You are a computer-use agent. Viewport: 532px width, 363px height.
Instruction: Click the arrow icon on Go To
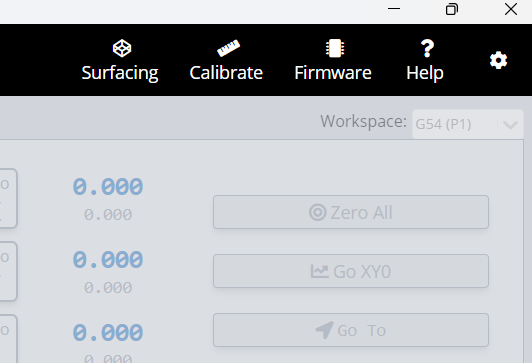pyautogui.click(x=324, y=330)
